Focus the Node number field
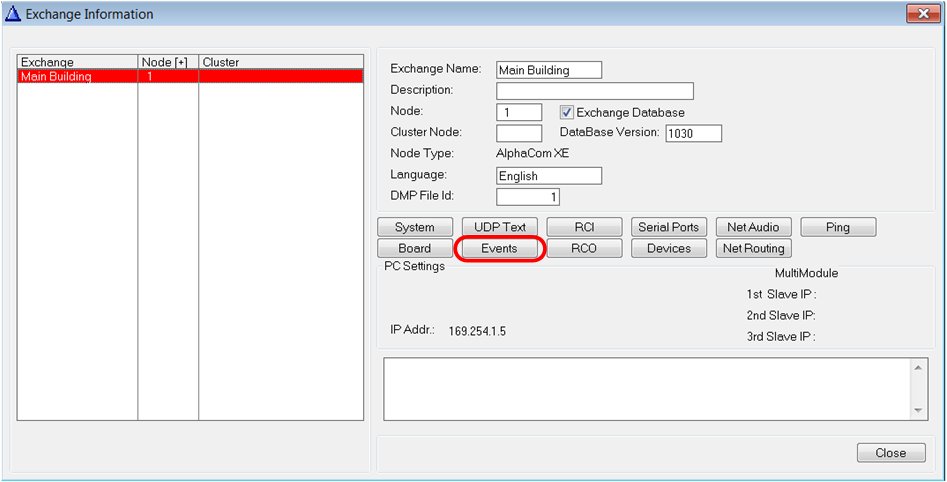 click(519, 112)
